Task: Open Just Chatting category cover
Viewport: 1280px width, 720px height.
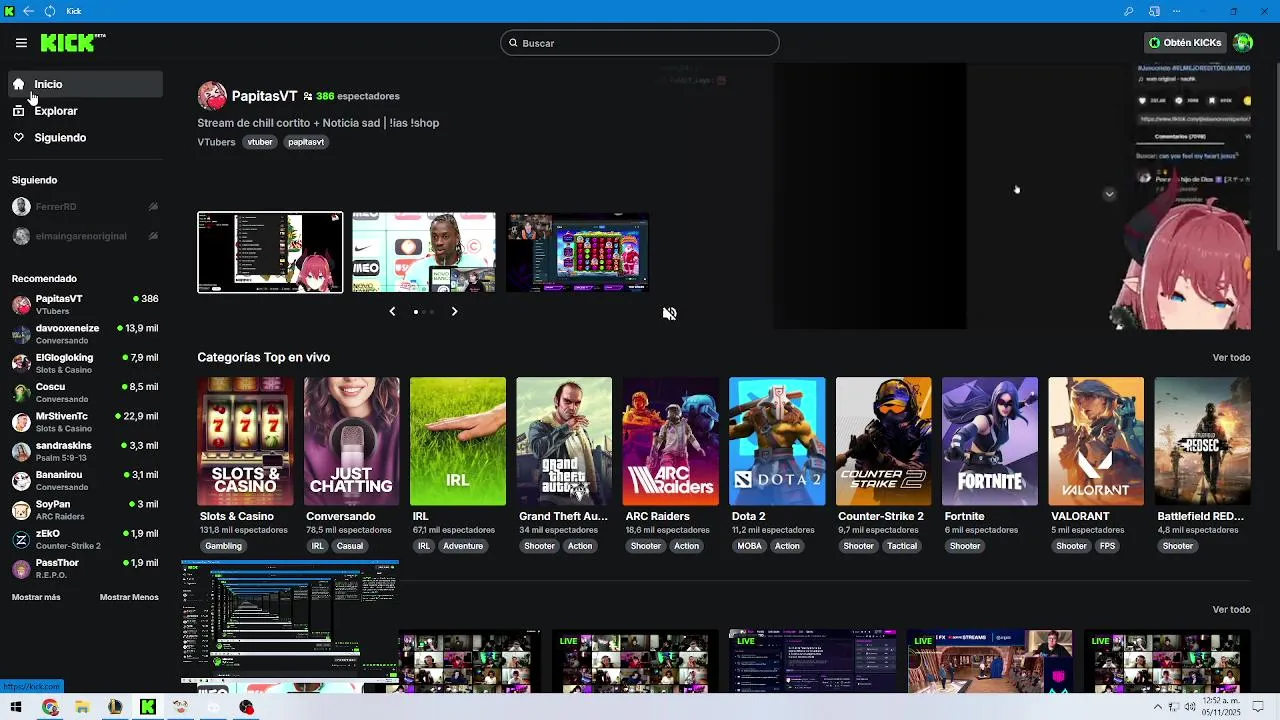Action: coord(352,441)
